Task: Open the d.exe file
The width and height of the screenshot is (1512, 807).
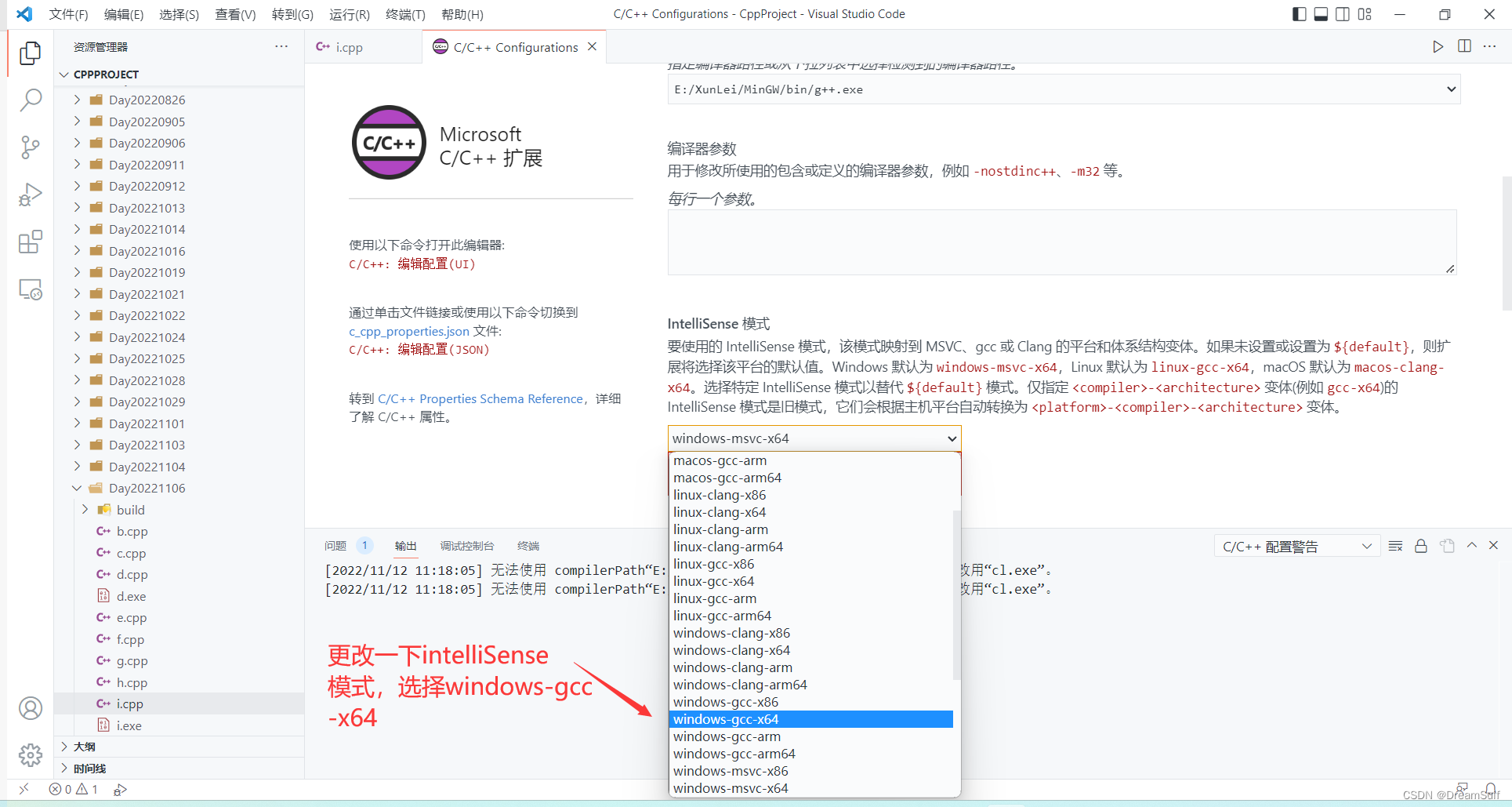Action: click(179, 596)
